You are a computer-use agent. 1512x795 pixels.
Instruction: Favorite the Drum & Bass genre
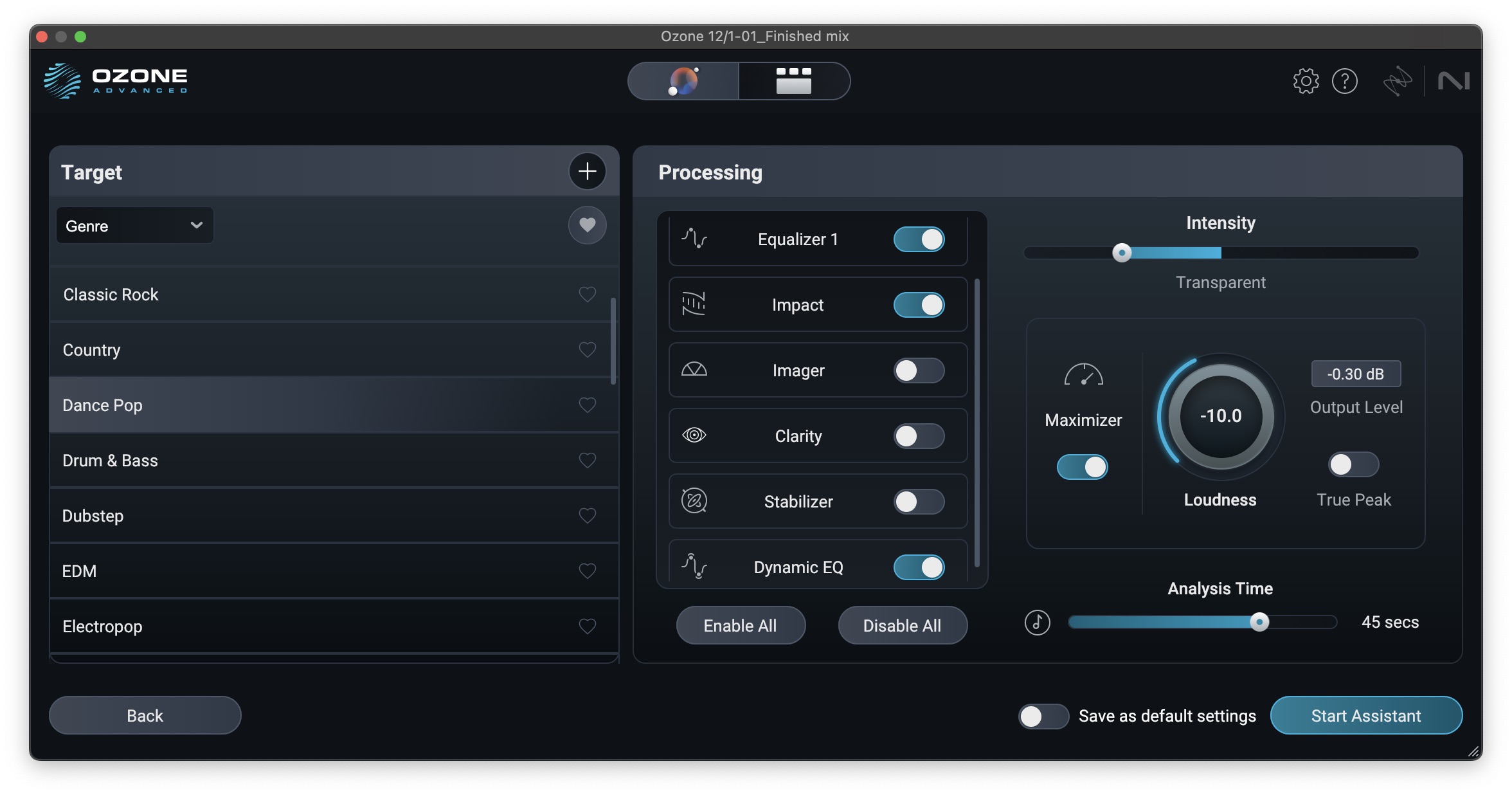[587, 460]
